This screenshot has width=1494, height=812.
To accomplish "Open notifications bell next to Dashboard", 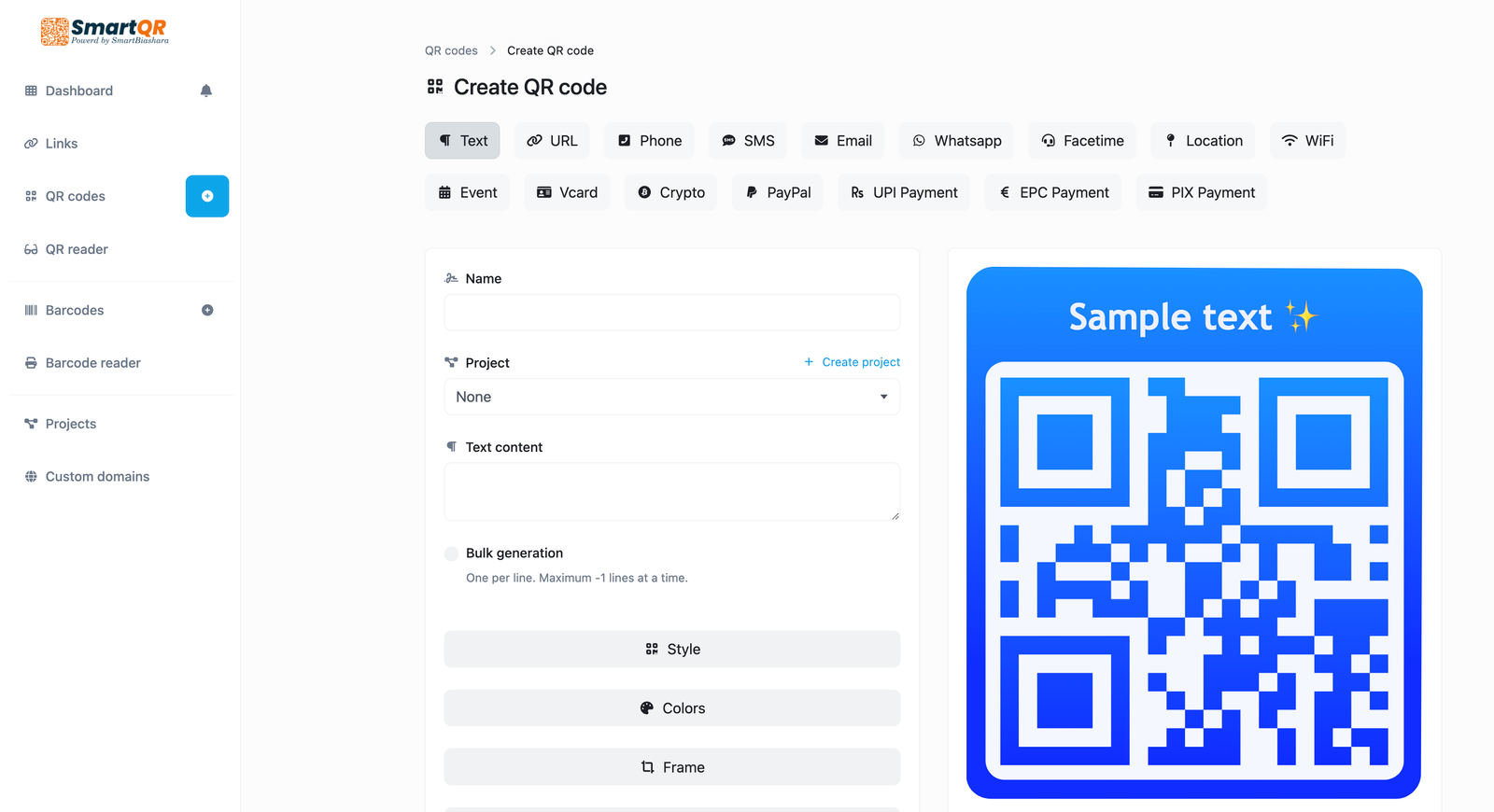I will click(206, 91).
